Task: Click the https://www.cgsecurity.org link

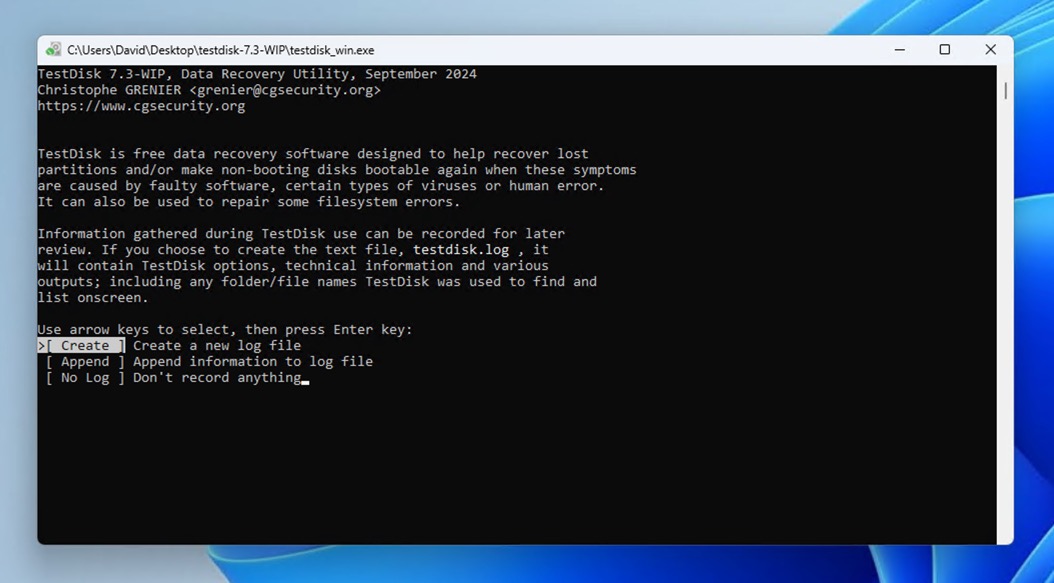Action: pyautogui.click(x=141, y=105)
